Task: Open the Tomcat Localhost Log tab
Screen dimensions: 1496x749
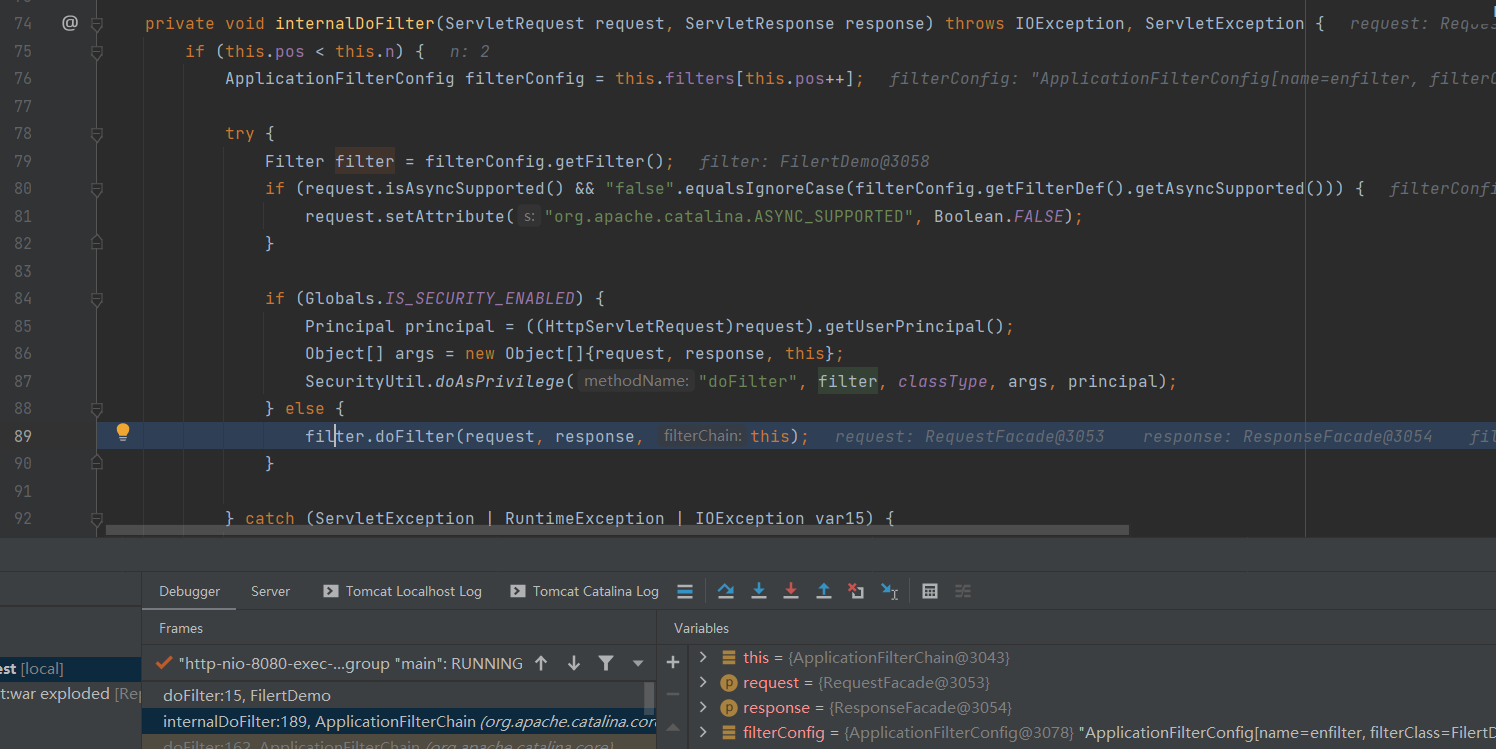Action: point(403,591)
